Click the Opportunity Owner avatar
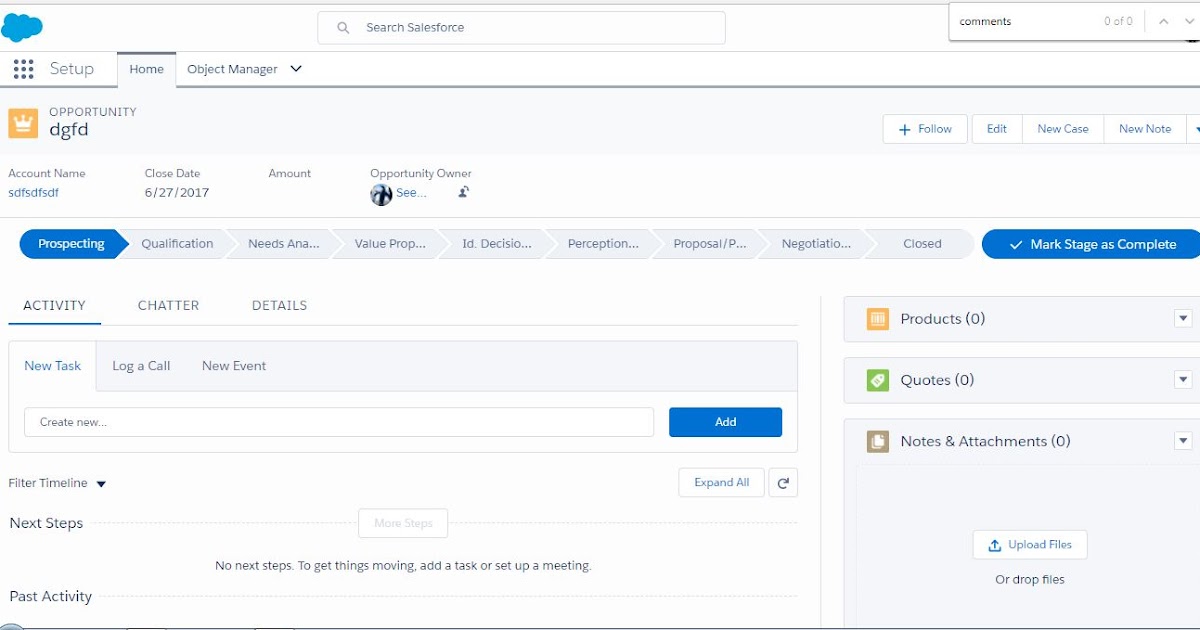The width and height of the screenshot is (1200, 630). tap(381, 193)
